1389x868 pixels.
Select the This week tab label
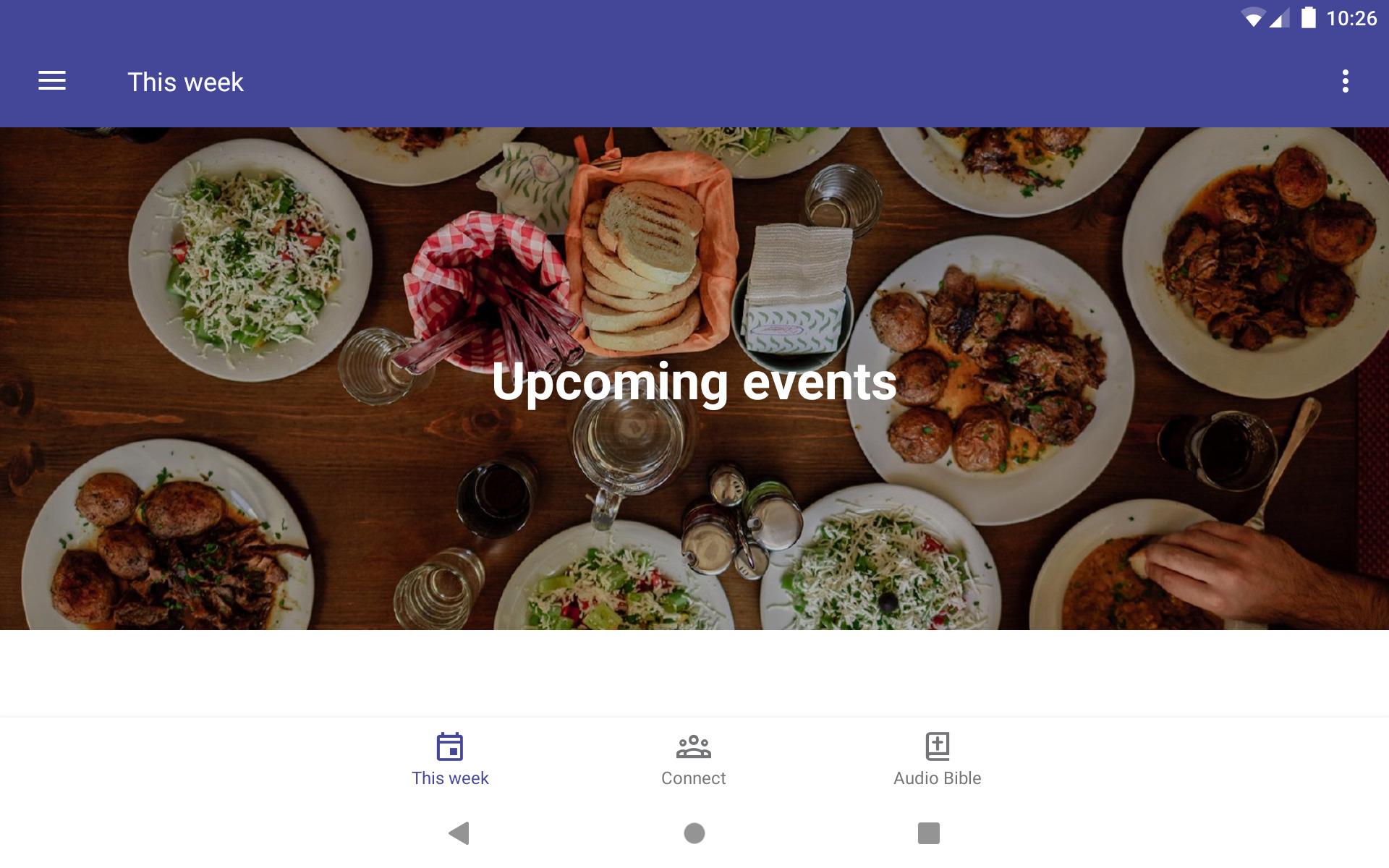coord(450,778)
